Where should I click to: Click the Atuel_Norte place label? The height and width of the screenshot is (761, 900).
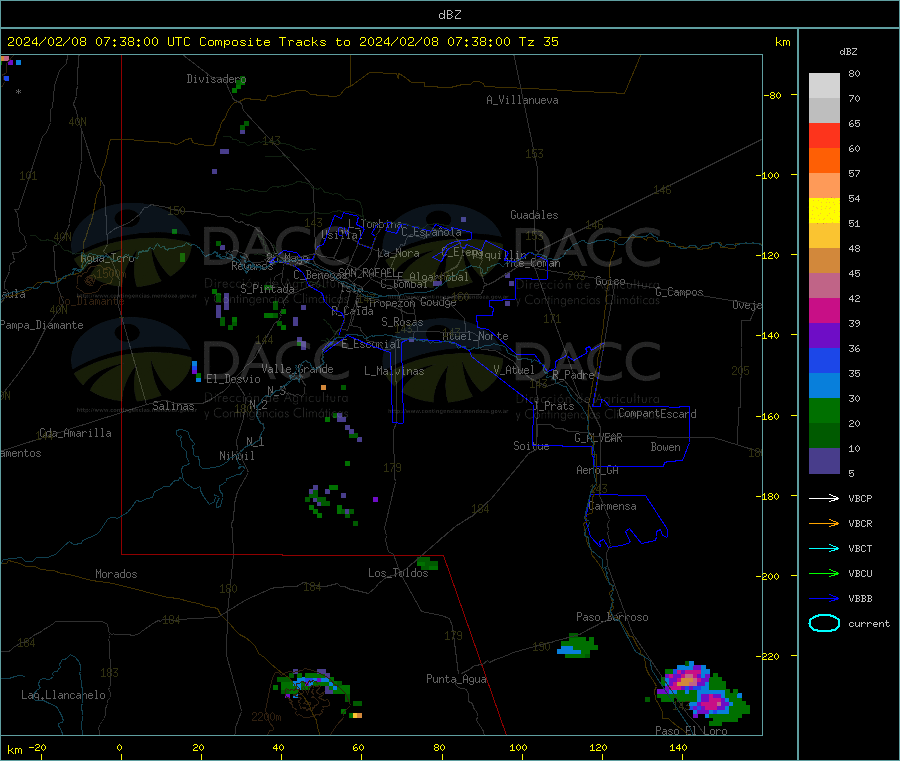pos(475,336)
